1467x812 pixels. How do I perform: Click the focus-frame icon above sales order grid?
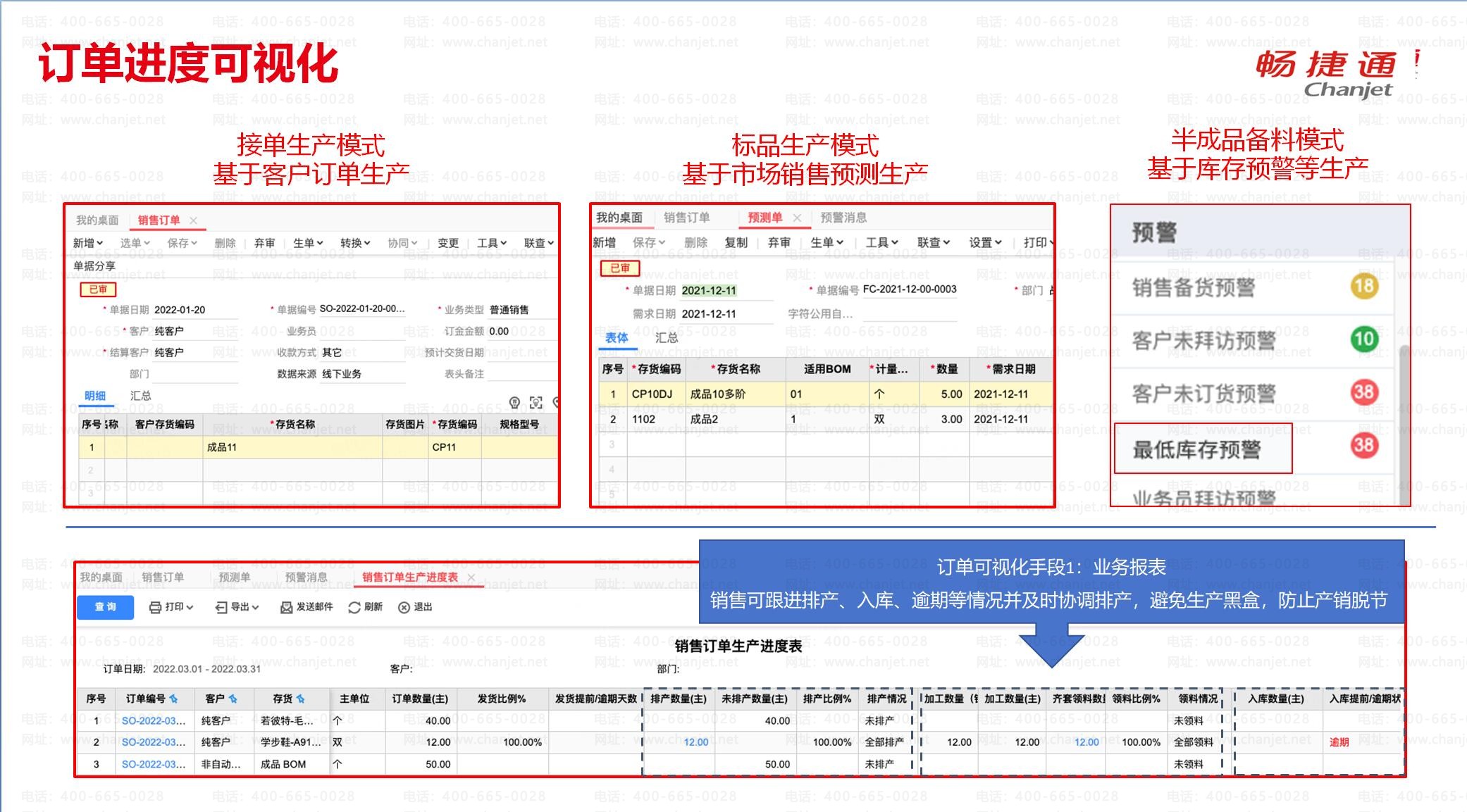[536, 403]
